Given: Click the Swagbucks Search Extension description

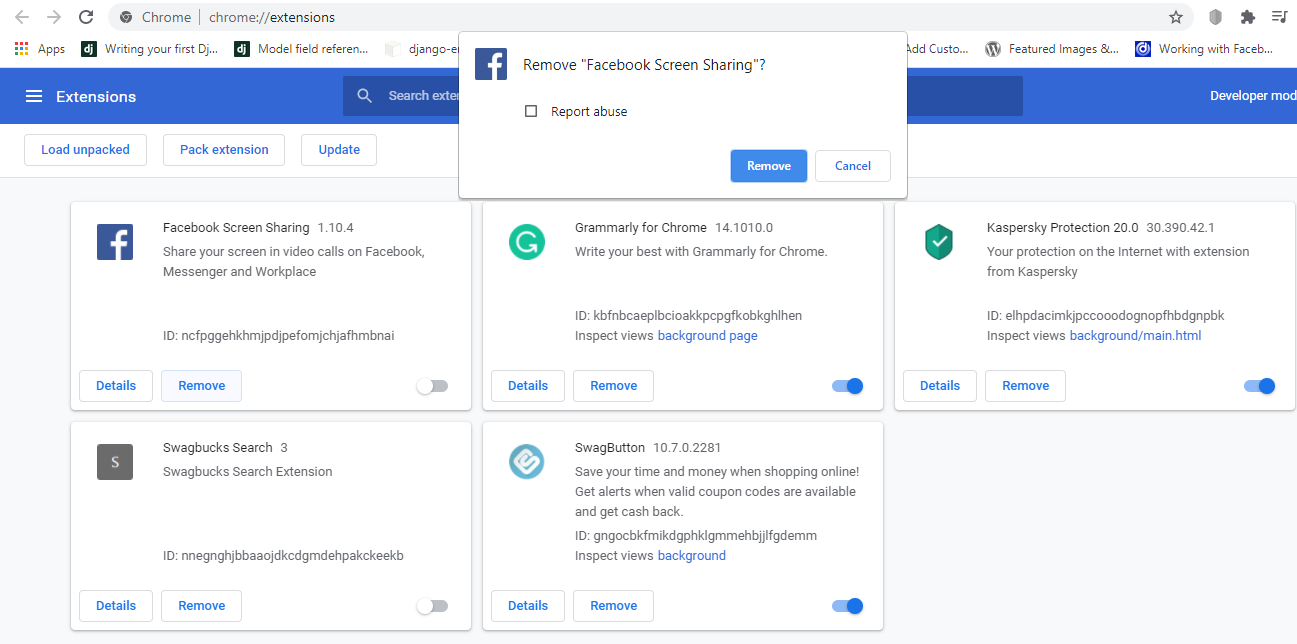Looking at the screenshot, I should click(248, 472).
